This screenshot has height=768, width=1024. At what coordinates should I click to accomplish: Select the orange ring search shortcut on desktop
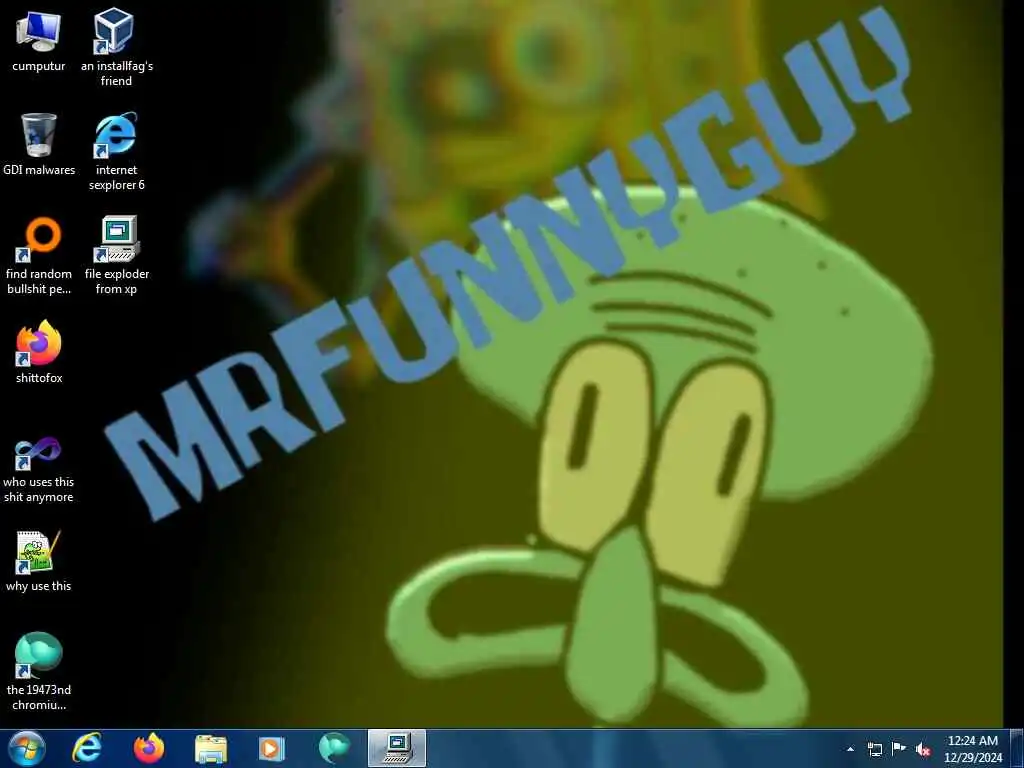click(39, 255)
